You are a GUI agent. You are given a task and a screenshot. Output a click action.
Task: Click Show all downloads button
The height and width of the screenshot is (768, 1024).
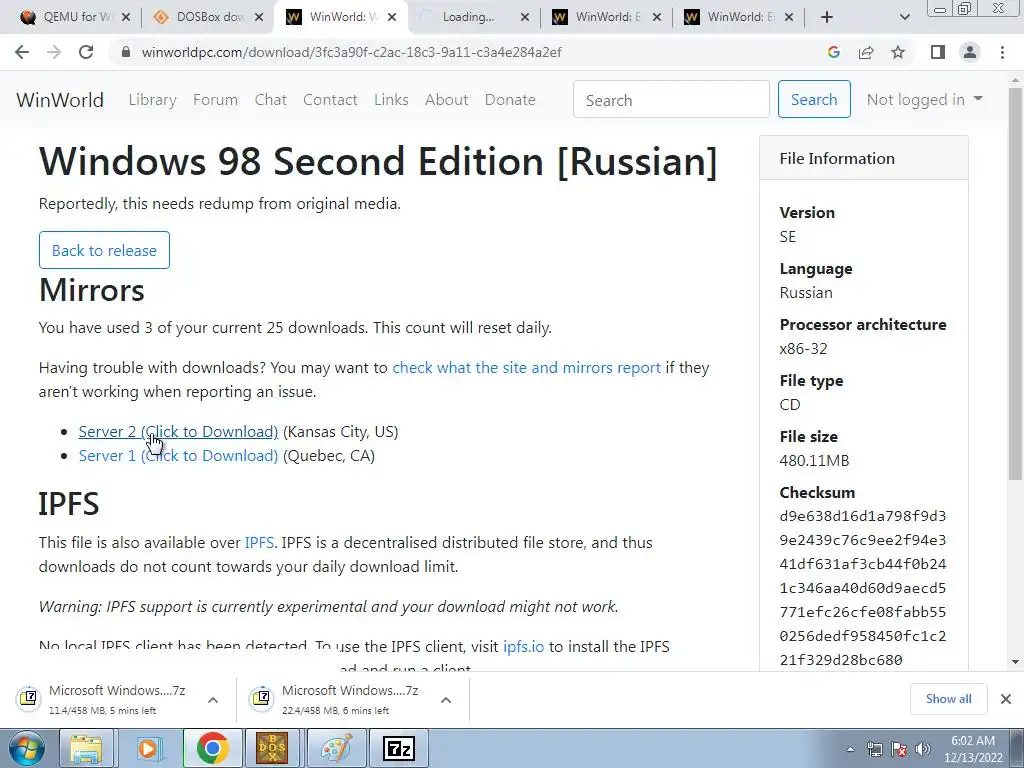(x=948, y=699)
